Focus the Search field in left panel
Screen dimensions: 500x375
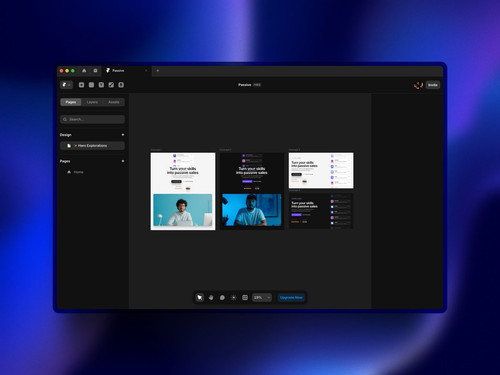point(93,119)
